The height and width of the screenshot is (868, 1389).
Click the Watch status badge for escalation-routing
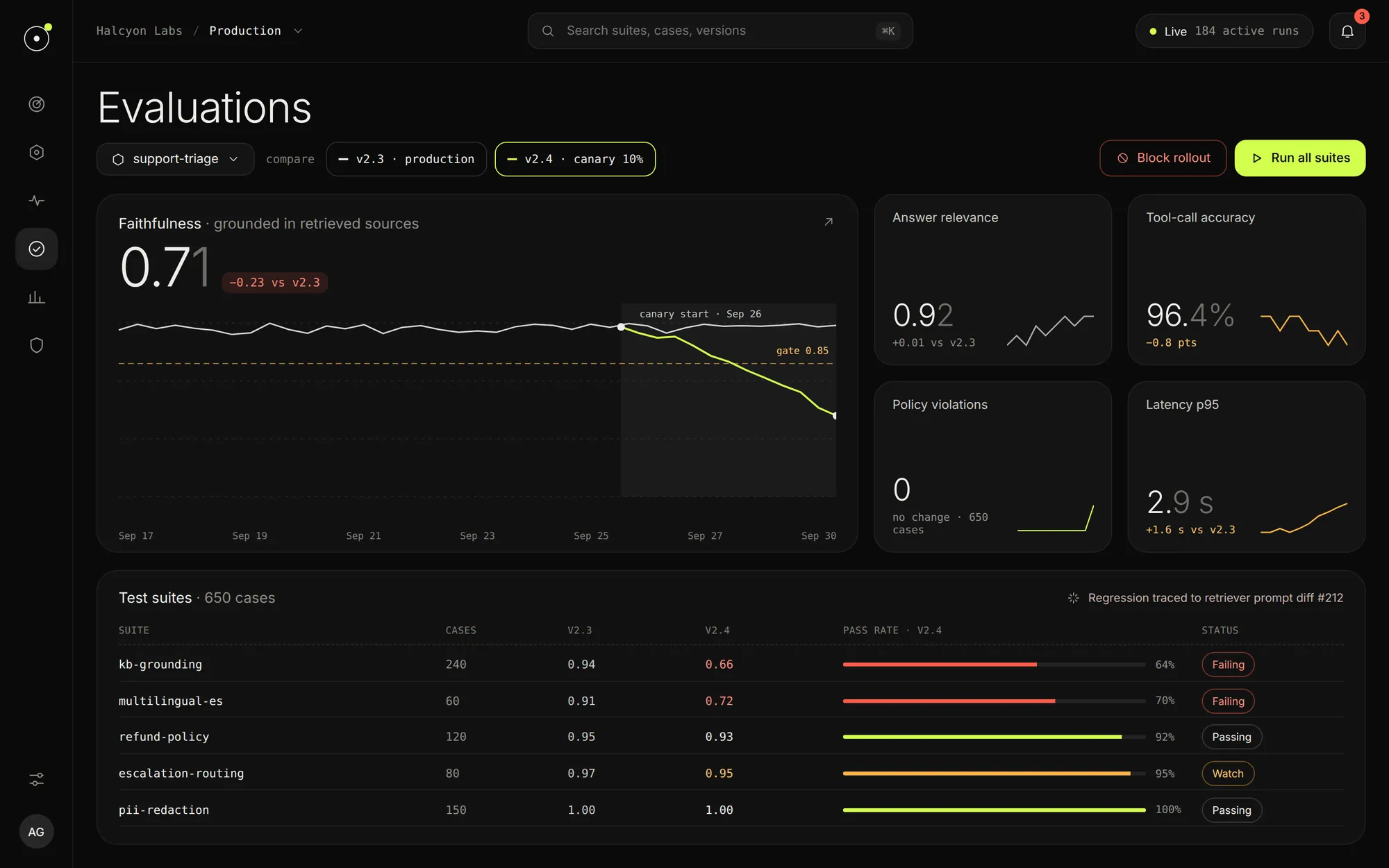(x=1228, y=774)
